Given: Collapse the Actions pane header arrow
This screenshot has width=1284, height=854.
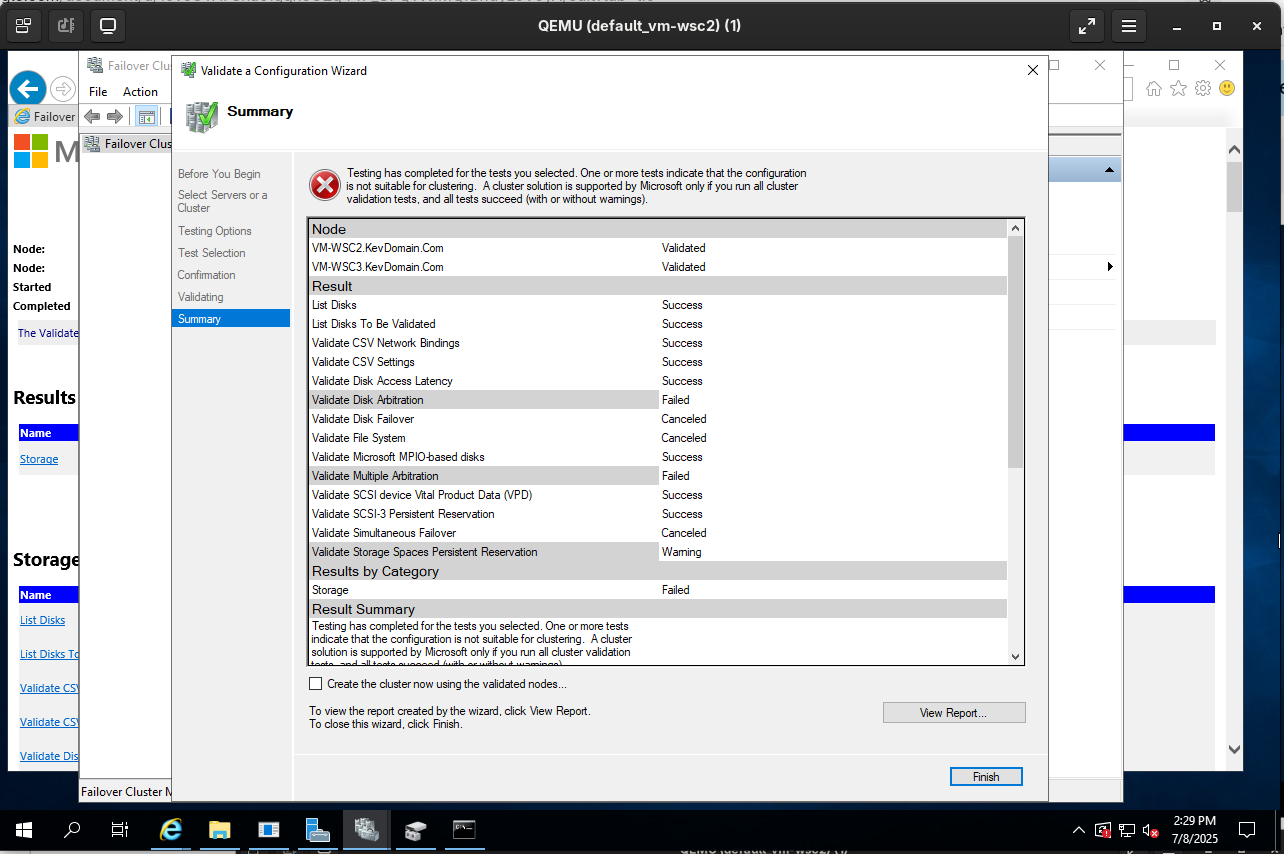Looking at the screenshot, I should tap(1110, 171).
